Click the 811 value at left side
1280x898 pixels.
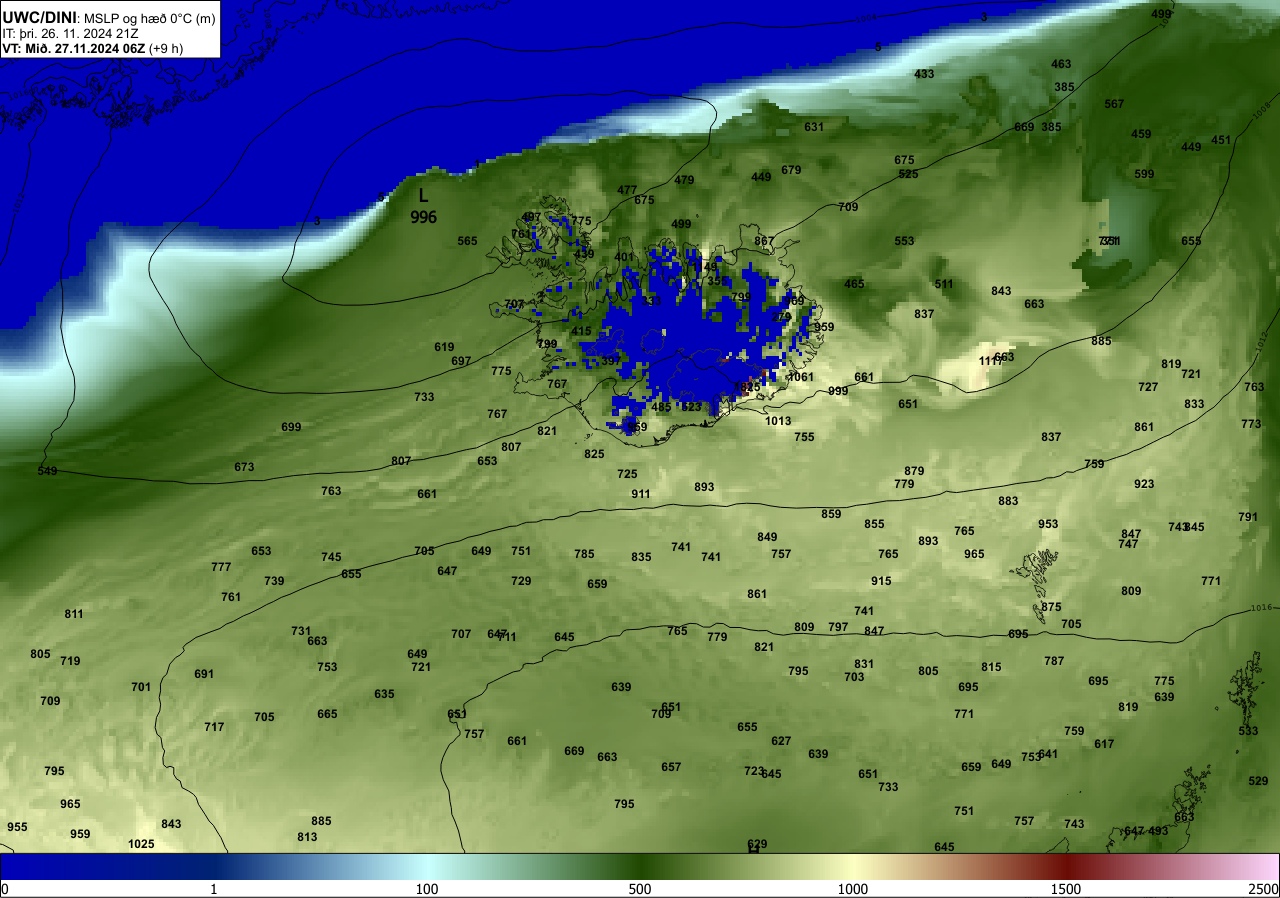click(74, 615)
